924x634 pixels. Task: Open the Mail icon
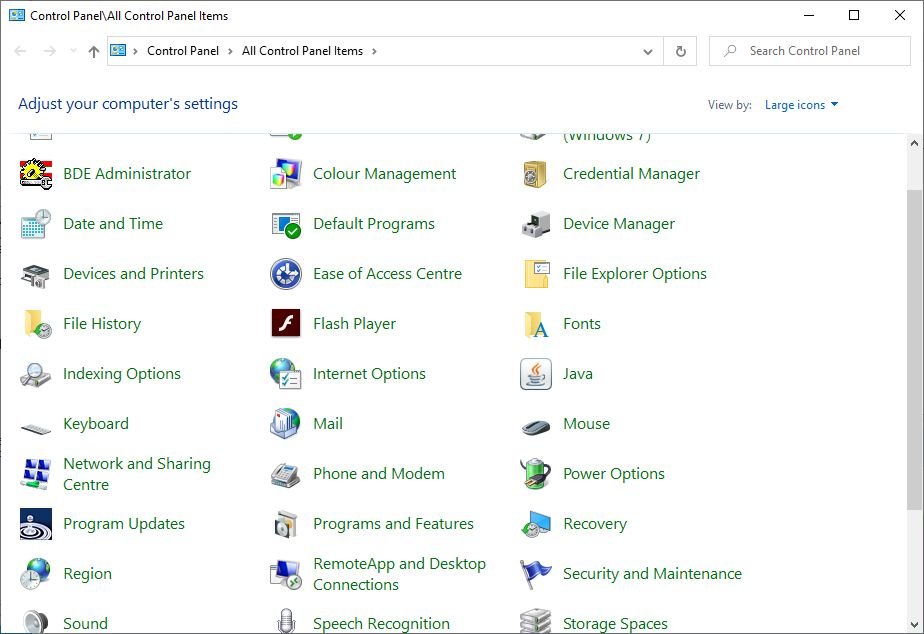point(286,424)
